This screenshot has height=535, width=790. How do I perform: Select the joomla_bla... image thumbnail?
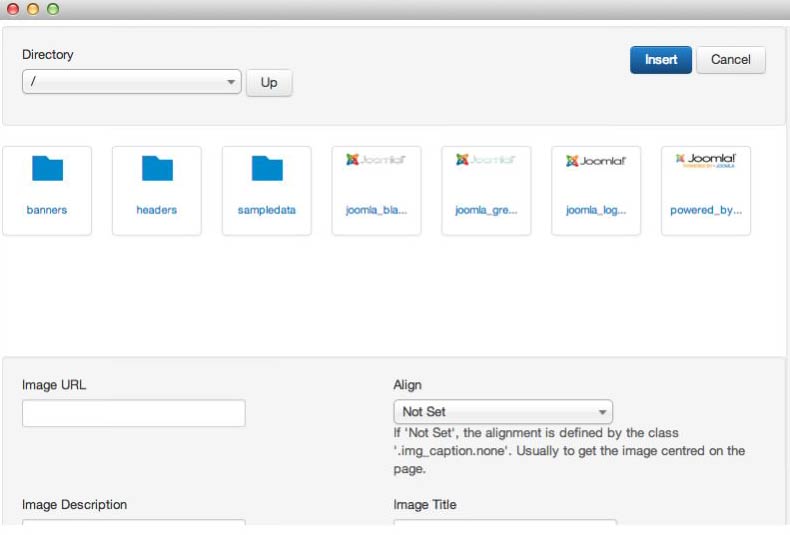click(x=376, y=161)
